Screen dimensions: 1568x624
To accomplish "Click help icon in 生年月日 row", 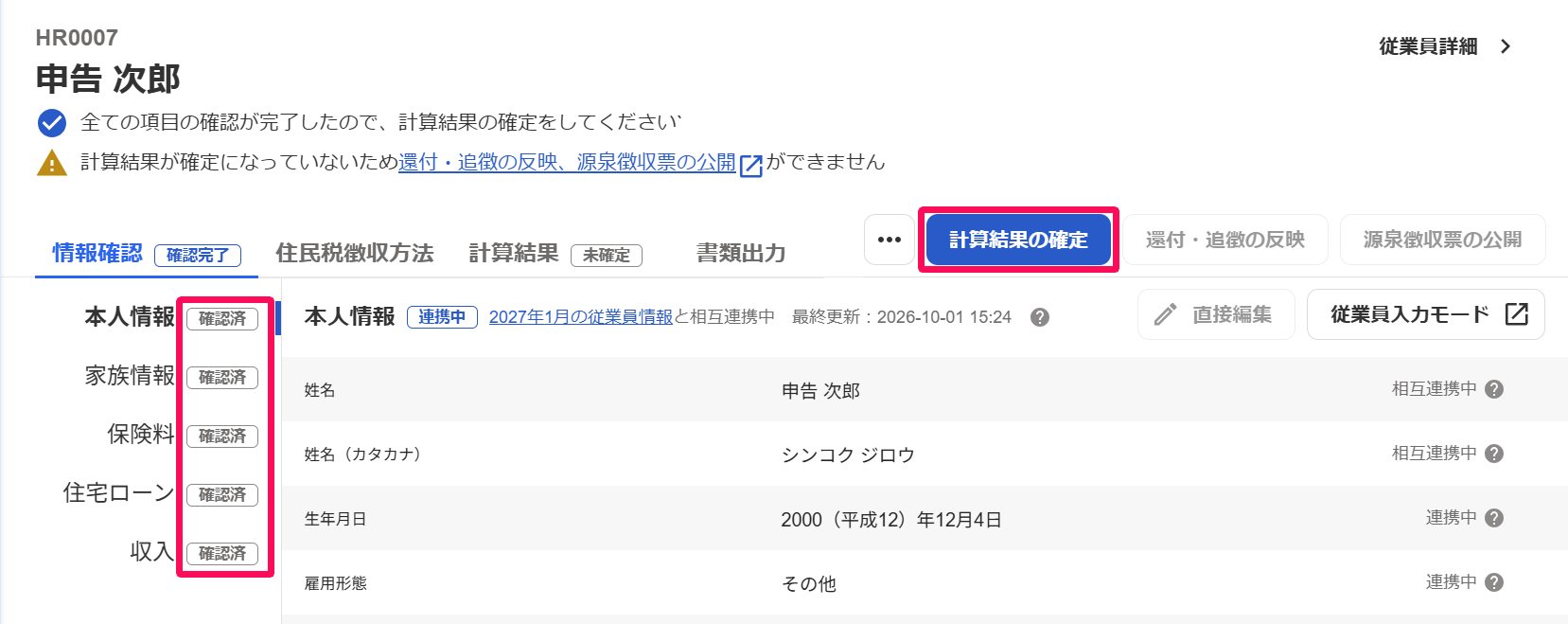I will [1494, 518].
